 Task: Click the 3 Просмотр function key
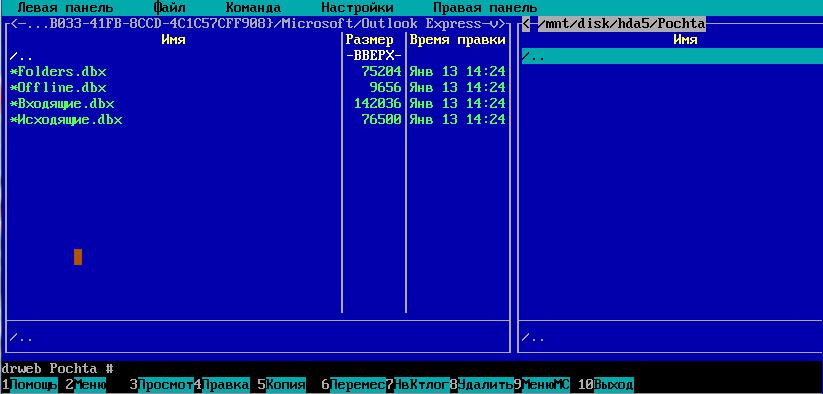(162, 385)
